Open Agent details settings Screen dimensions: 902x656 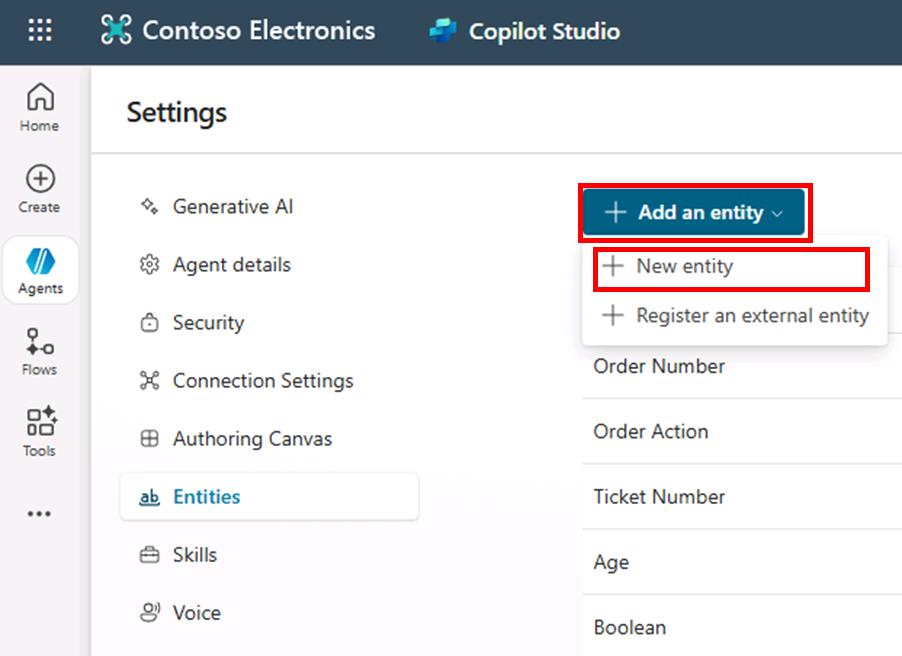231,265
